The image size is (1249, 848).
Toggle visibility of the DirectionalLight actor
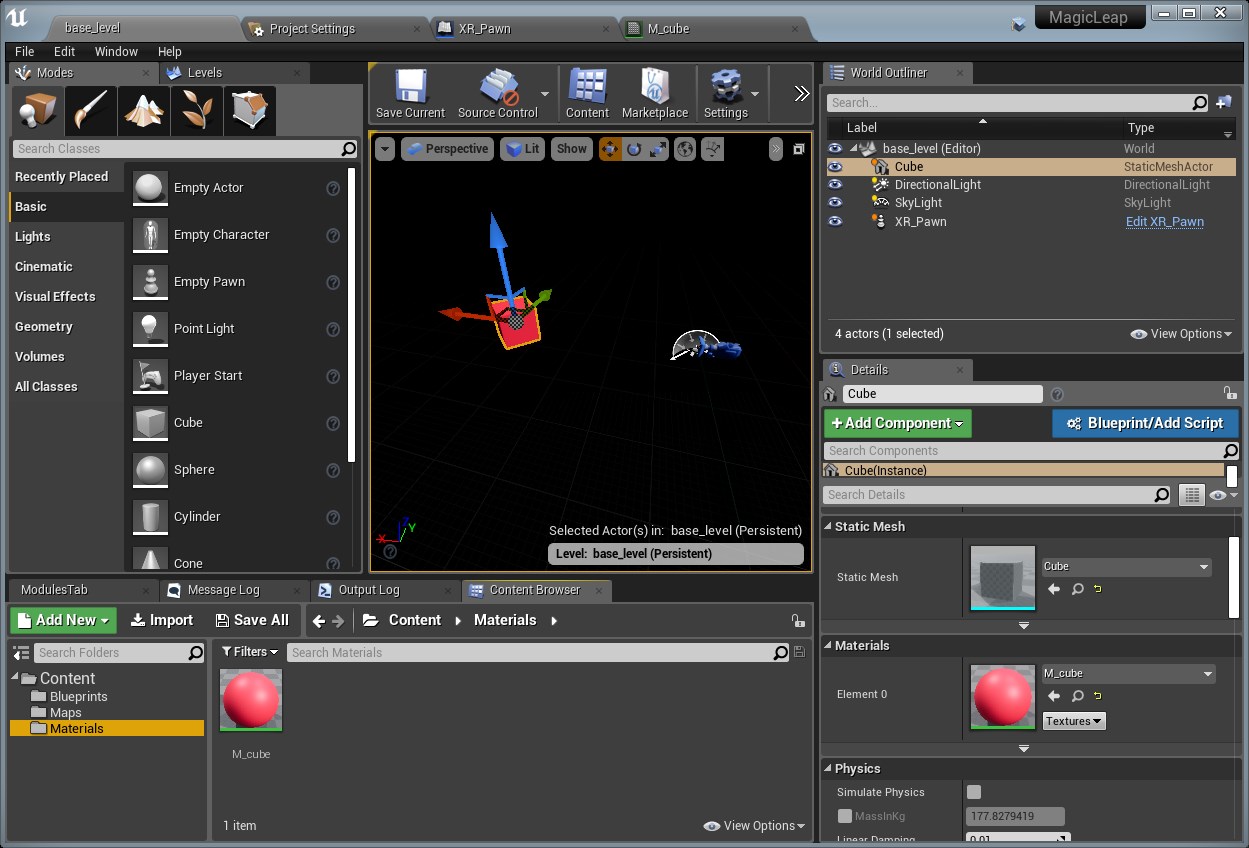835,185
